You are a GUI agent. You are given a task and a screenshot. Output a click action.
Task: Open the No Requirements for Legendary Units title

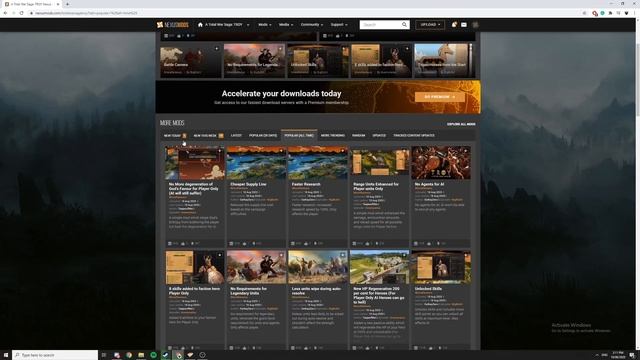249,291
